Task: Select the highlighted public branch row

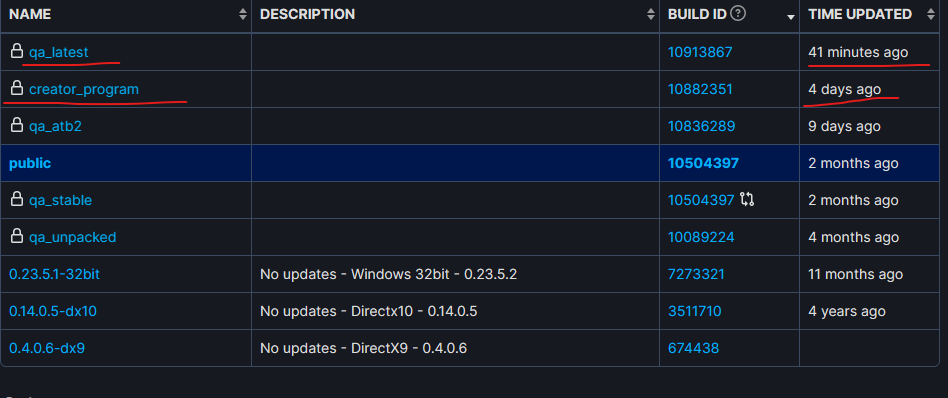Action: [x=474, y=163]
